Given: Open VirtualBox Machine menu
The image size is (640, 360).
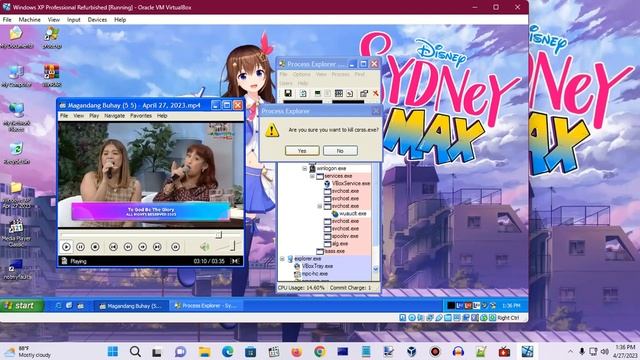Looking at the screenshot, I should pyautogui.click(x=29, y=20).
